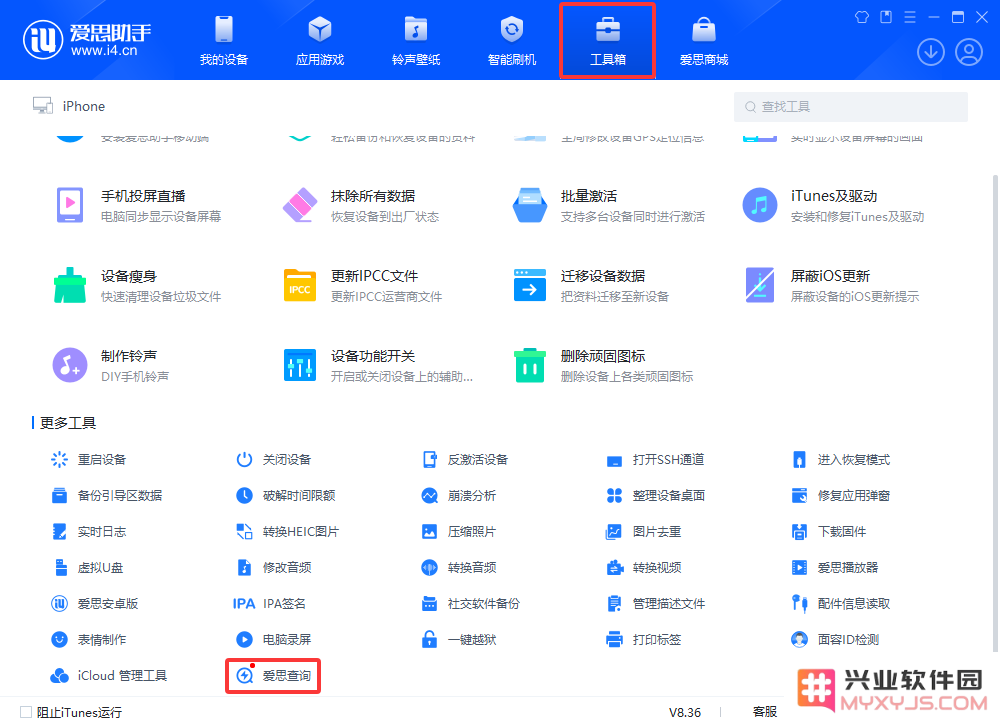The image size is (1000, 727).
Task: Click 进入恢复模式 tool
Action: pos(841,460)
